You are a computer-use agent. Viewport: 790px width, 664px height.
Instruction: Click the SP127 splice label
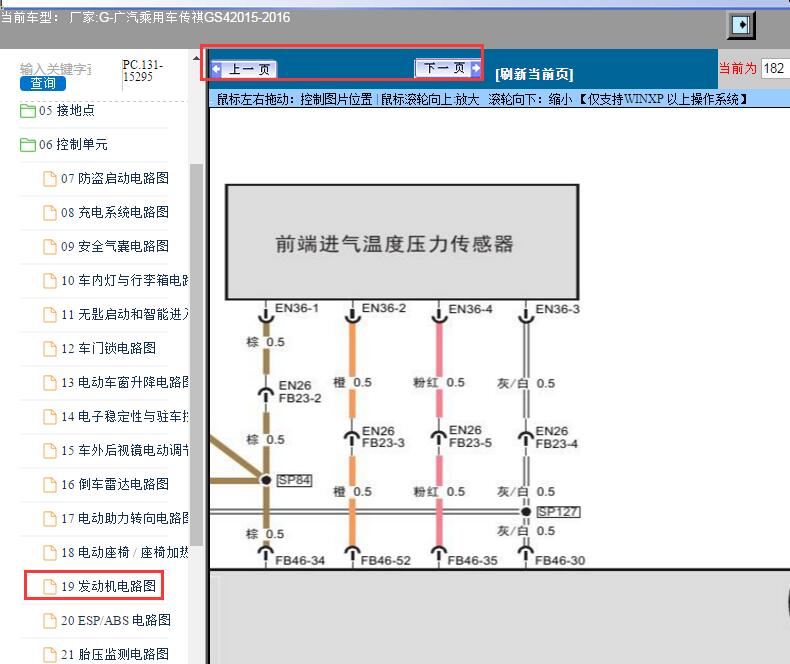coord(558,512)
